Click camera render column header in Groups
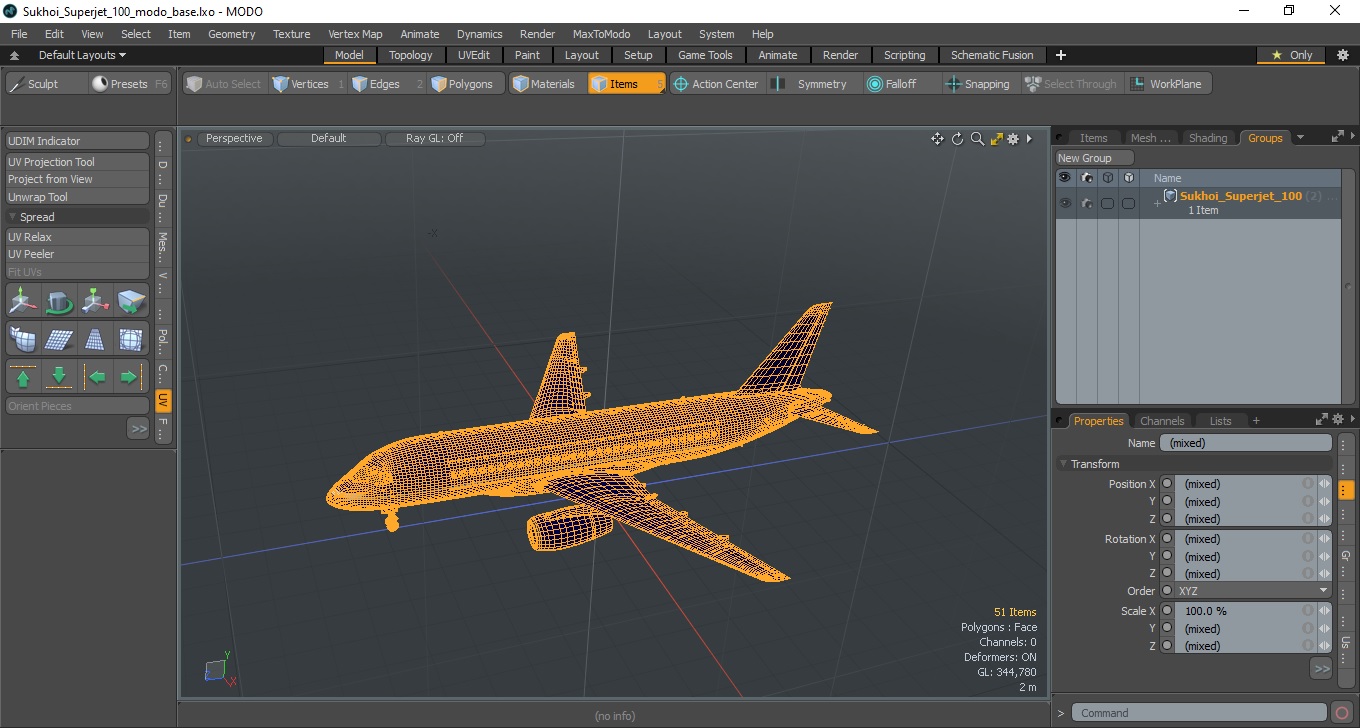Image resolution: width=1360 pixels, height=728 pixels. point(1086,177)
